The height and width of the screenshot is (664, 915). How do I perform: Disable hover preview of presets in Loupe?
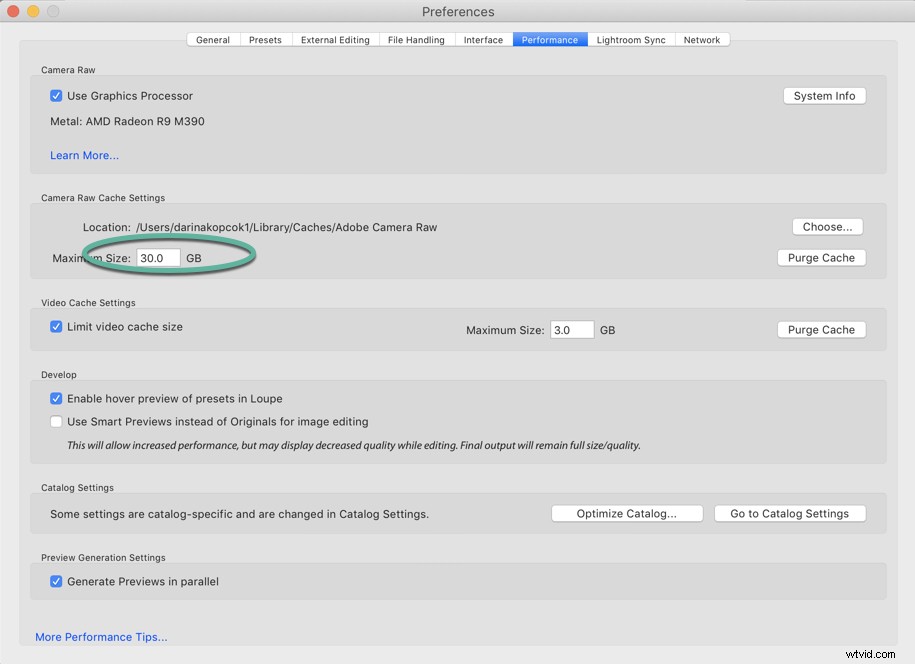click(x=56, y=398)
